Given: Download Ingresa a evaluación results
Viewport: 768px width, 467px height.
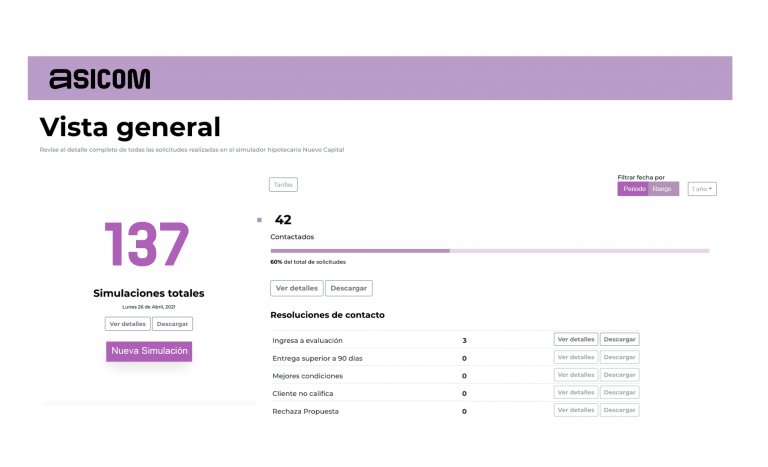Looking at the screenshot, I should click(x=620, y=340).
